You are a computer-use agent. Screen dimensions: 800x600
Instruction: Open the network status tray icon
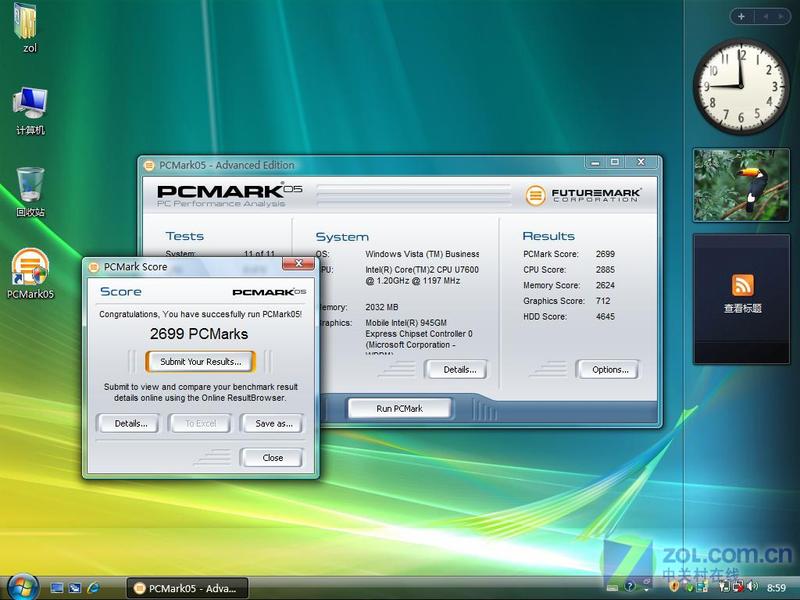[x=738, y=586]
